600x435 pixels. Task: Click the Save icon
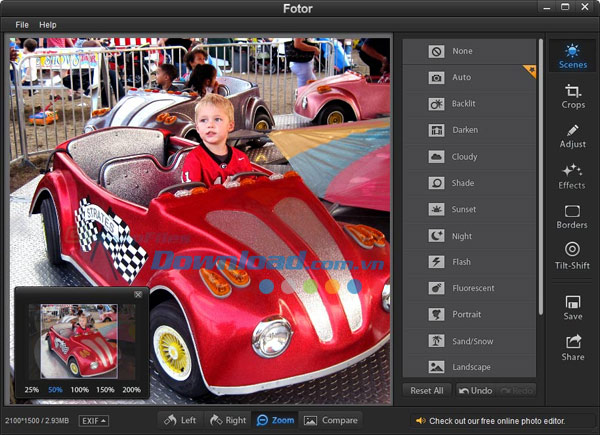point(573,307)
